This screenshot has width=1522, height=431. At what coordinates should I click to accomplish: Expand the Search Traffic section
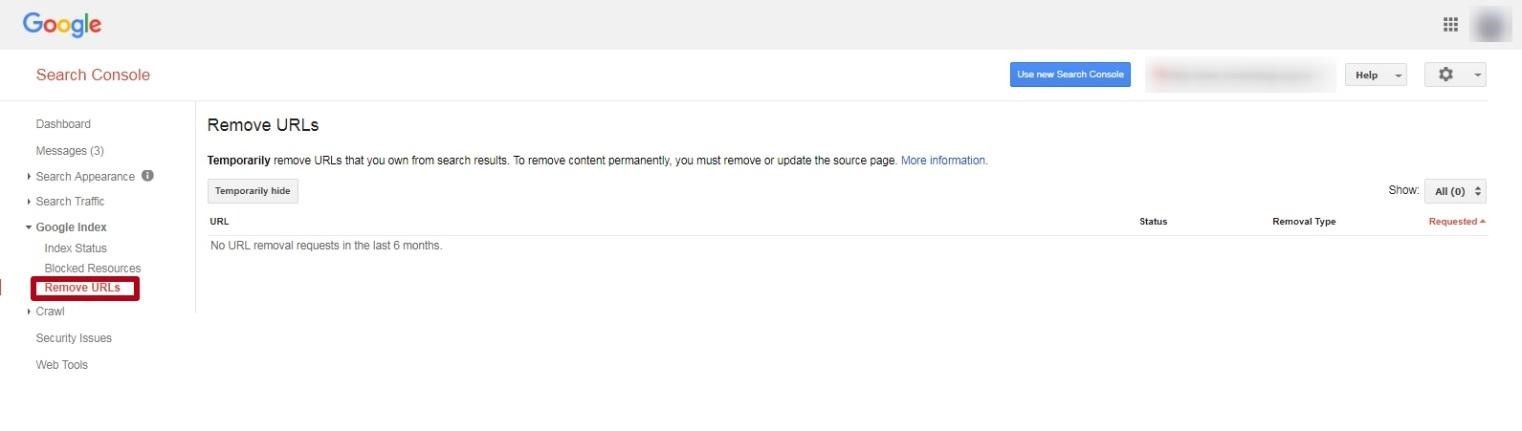[70, 202]
